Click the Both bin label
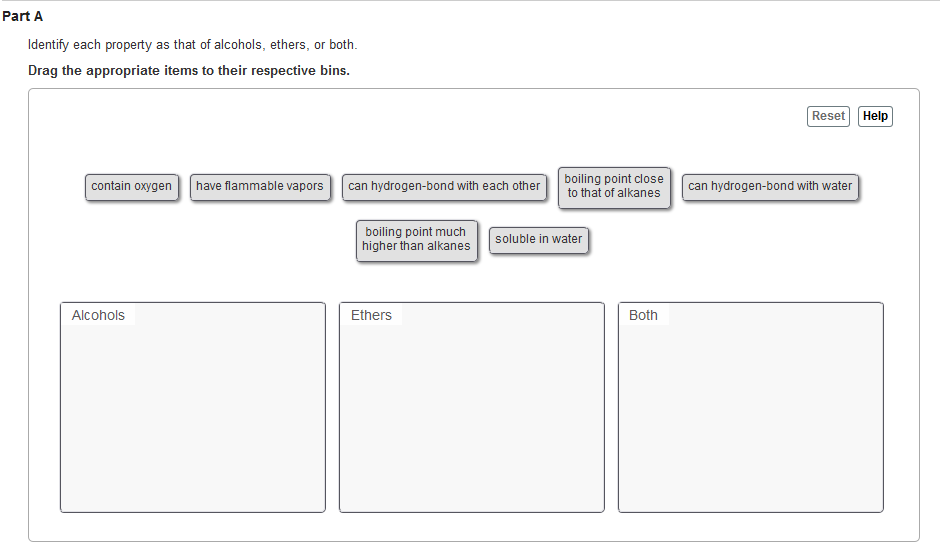 tap(643, 315)
